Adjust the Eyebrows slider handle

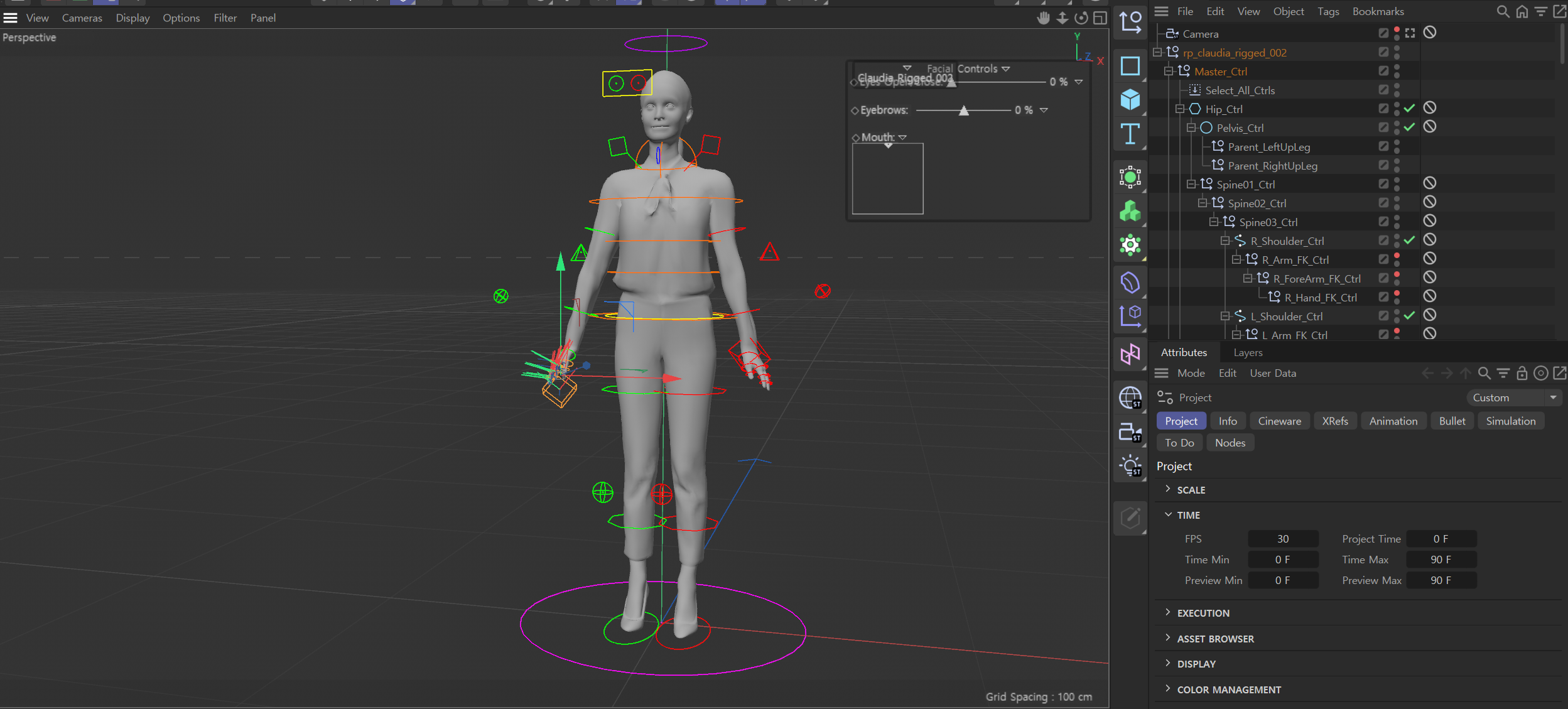[x=963, y=111]
